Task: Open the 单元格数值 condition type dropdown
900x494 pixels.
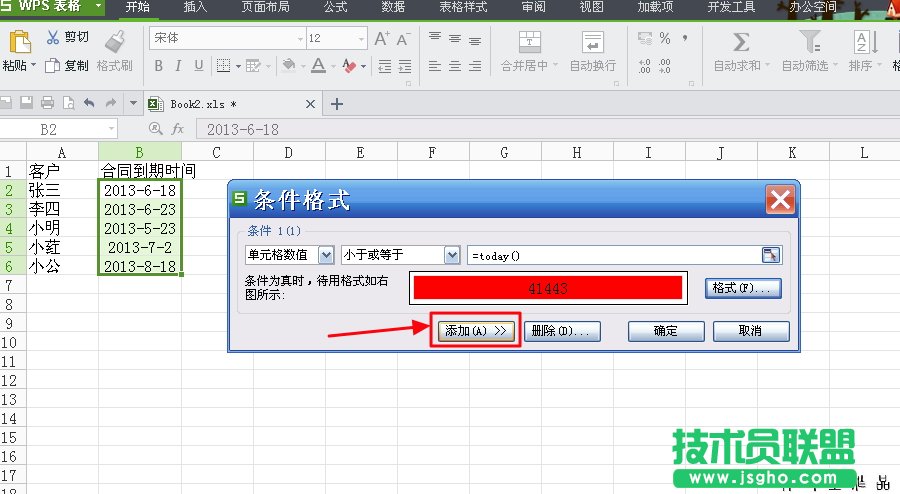Action: pos(326,255)
